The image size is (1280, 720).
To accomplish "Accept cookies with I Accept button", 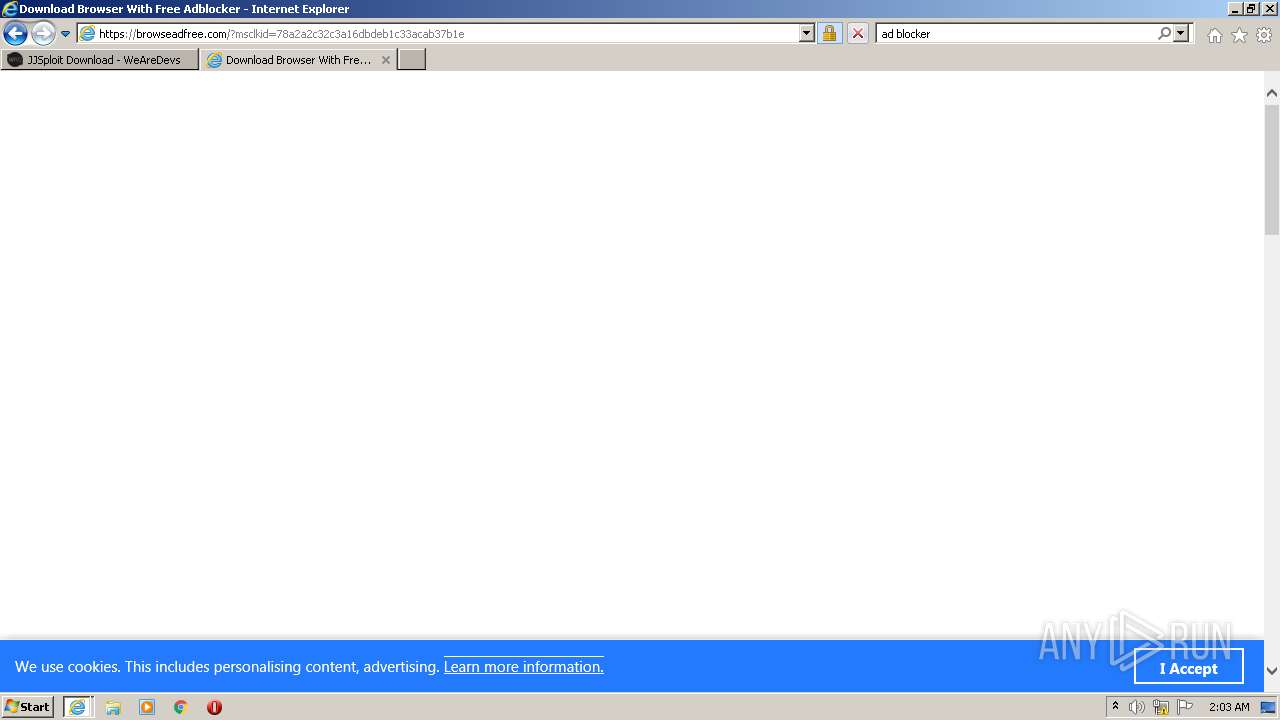I will (x=1188, y=668).
